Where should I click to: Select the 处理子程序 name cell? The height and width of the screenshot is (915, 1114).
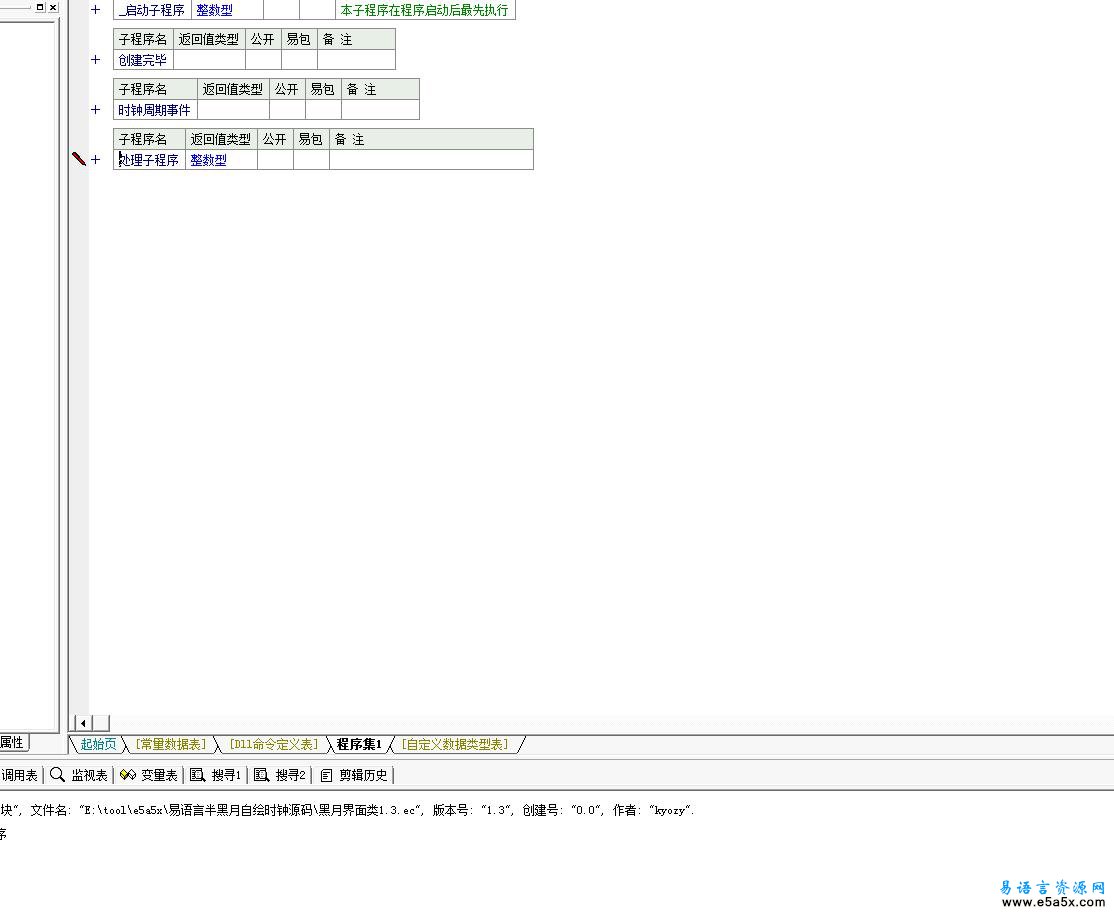click(x=149, y=160)
